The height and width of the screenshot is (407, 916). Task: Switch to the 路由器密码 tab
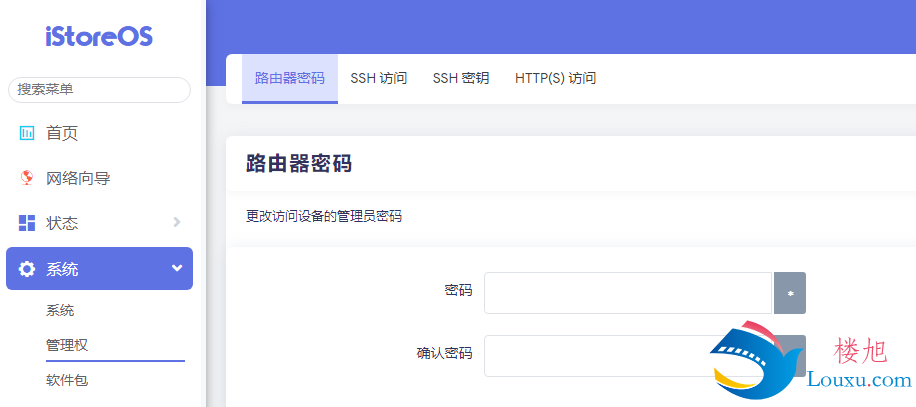point(289,78)
